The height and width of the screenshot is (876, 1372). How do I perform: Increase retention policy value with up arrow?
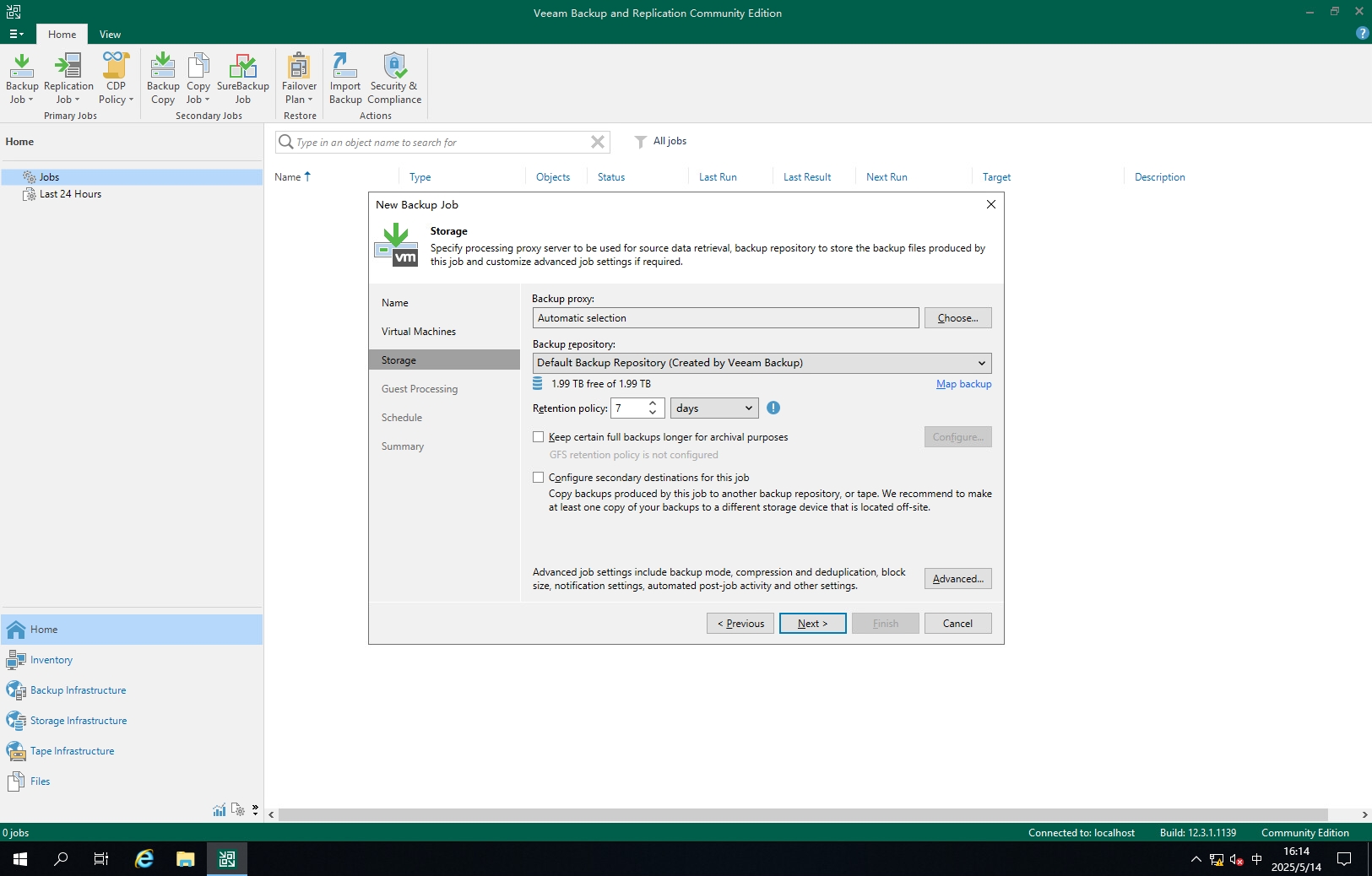653,404
